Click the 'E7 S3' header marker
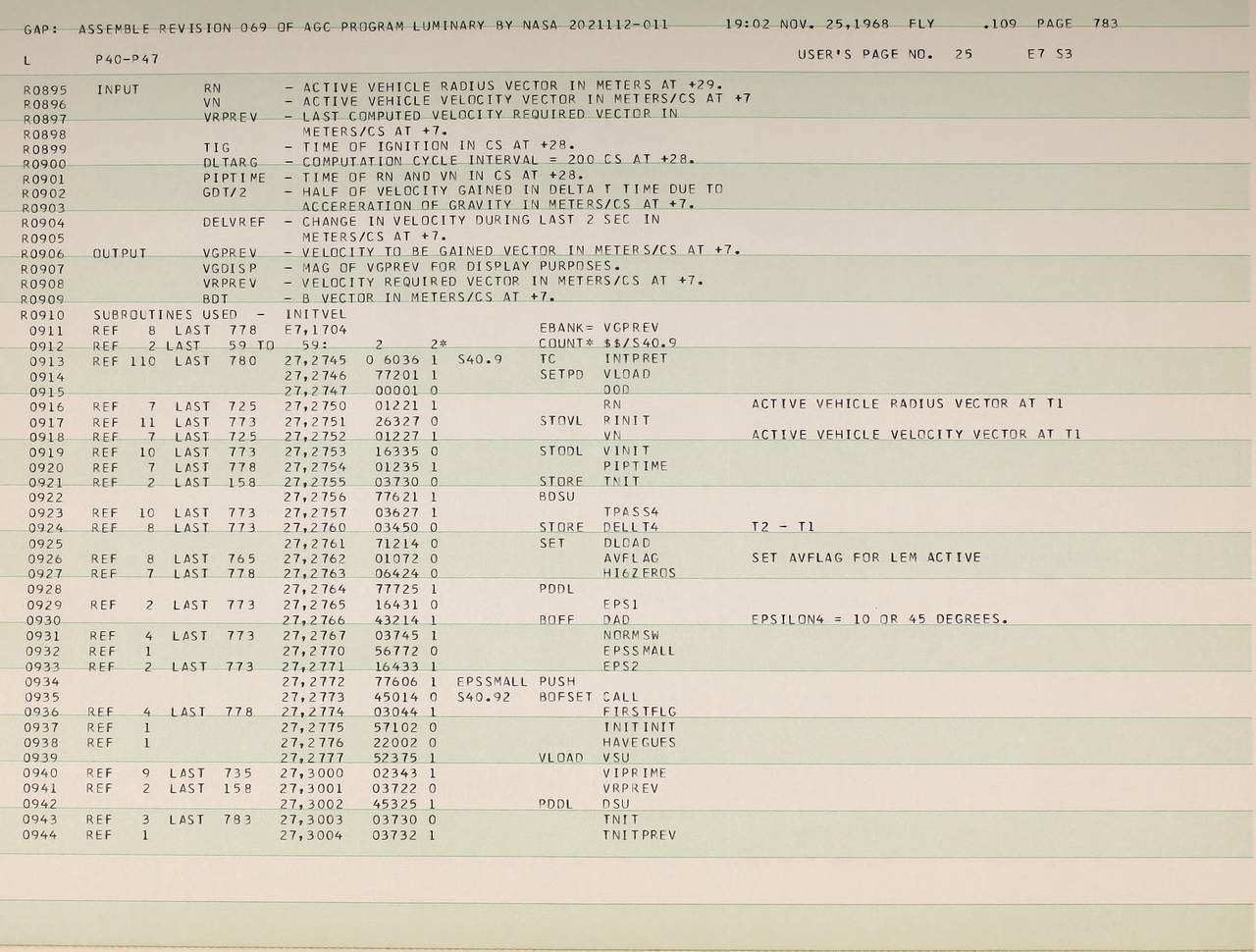The width and height of the screenshot is (1256, 952). tap(1049, 54)
